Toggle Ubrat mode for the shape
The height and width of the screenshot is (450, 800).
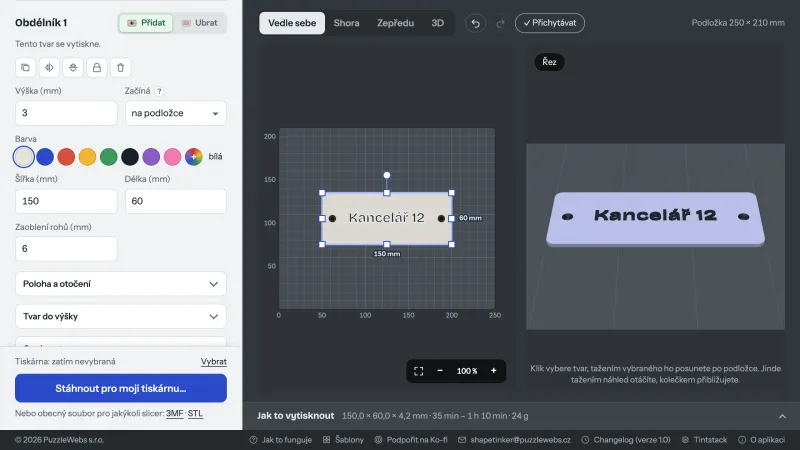[199, 23]
